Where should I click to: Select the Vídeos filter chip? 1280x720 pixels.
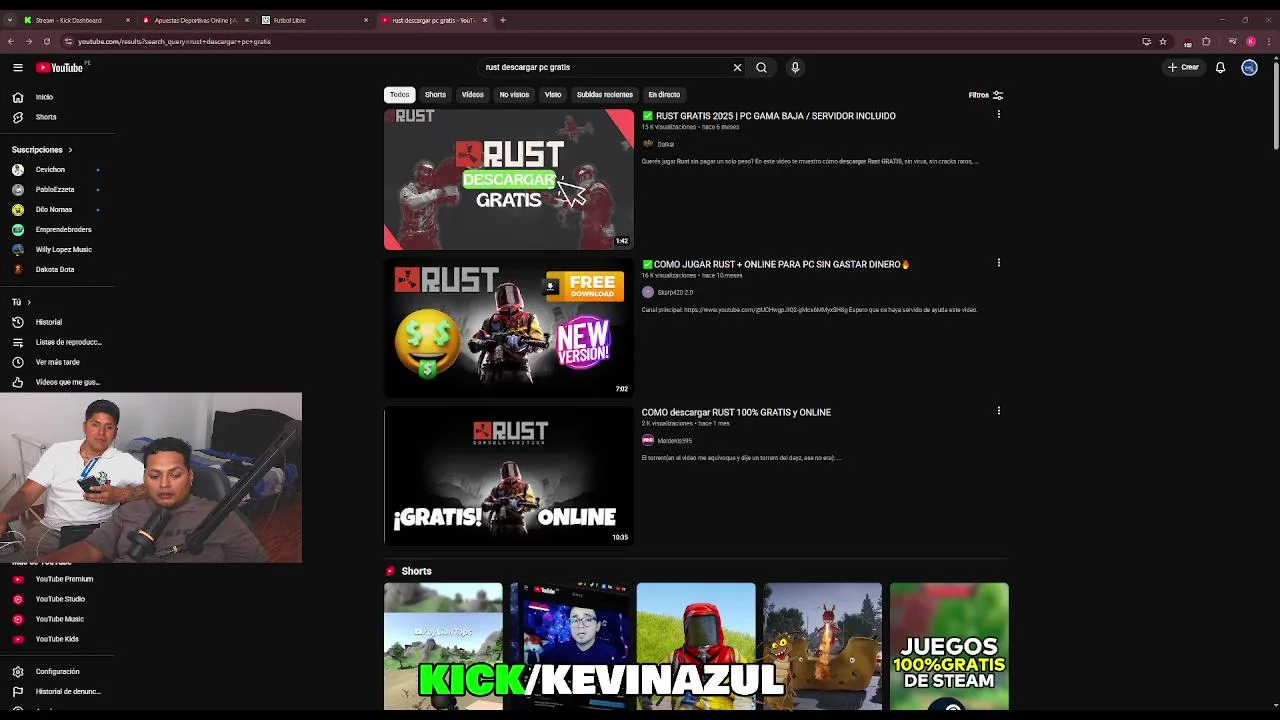[x=472, y=95]
